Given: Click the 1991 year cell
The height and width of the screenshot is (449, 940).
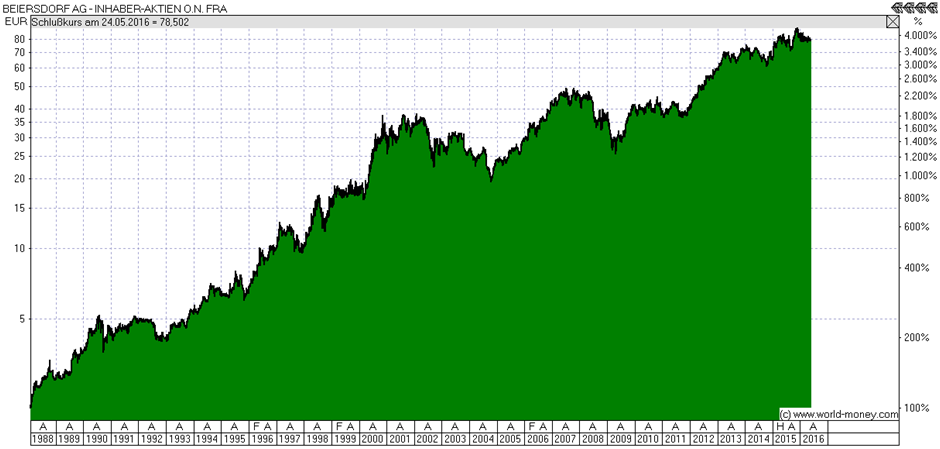Looking at the screenshot, I should [125, 439].
